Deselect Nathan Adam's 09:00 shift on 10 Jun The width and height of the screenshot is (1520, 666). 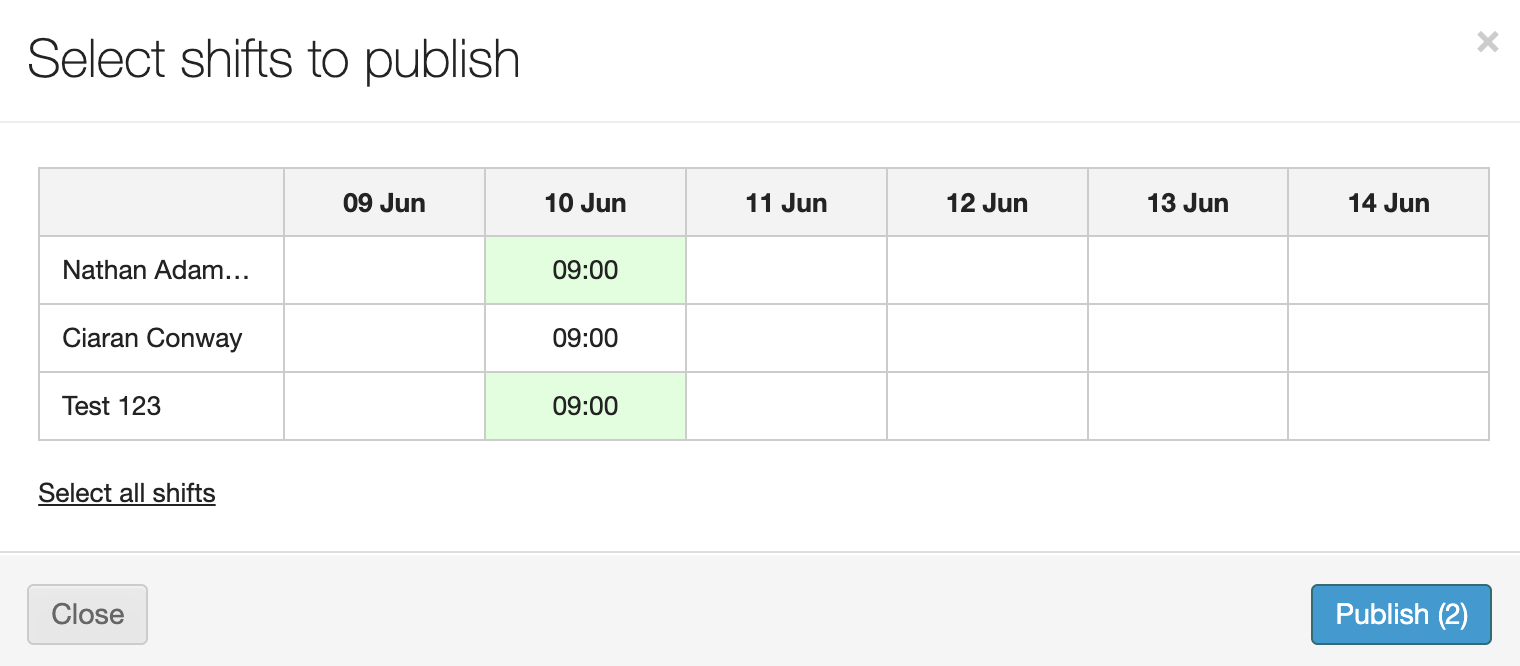[x=585, y=270]
